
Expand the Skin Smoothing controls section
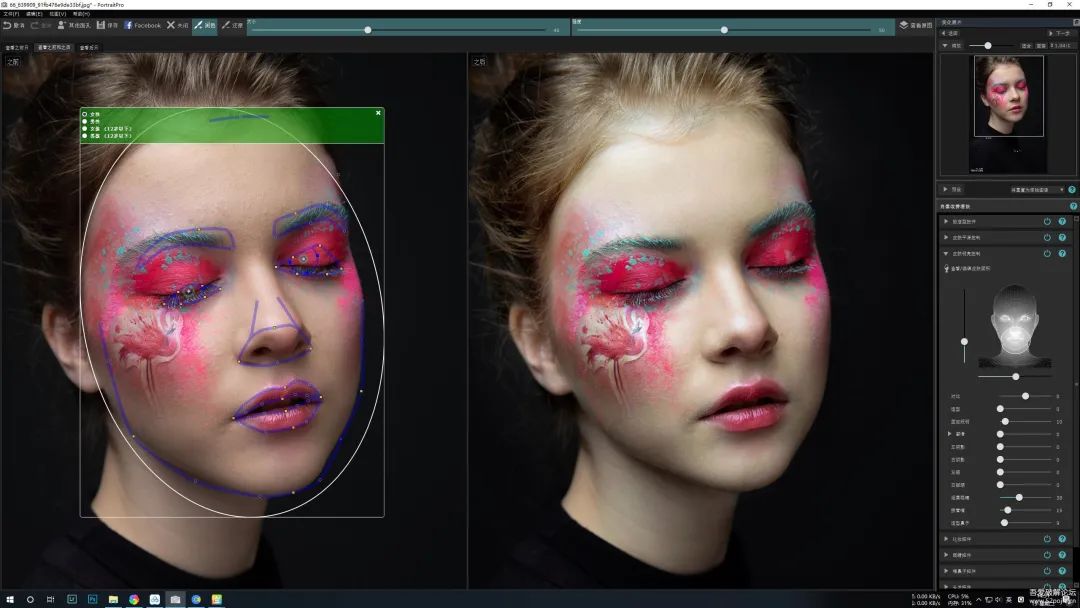946,238
